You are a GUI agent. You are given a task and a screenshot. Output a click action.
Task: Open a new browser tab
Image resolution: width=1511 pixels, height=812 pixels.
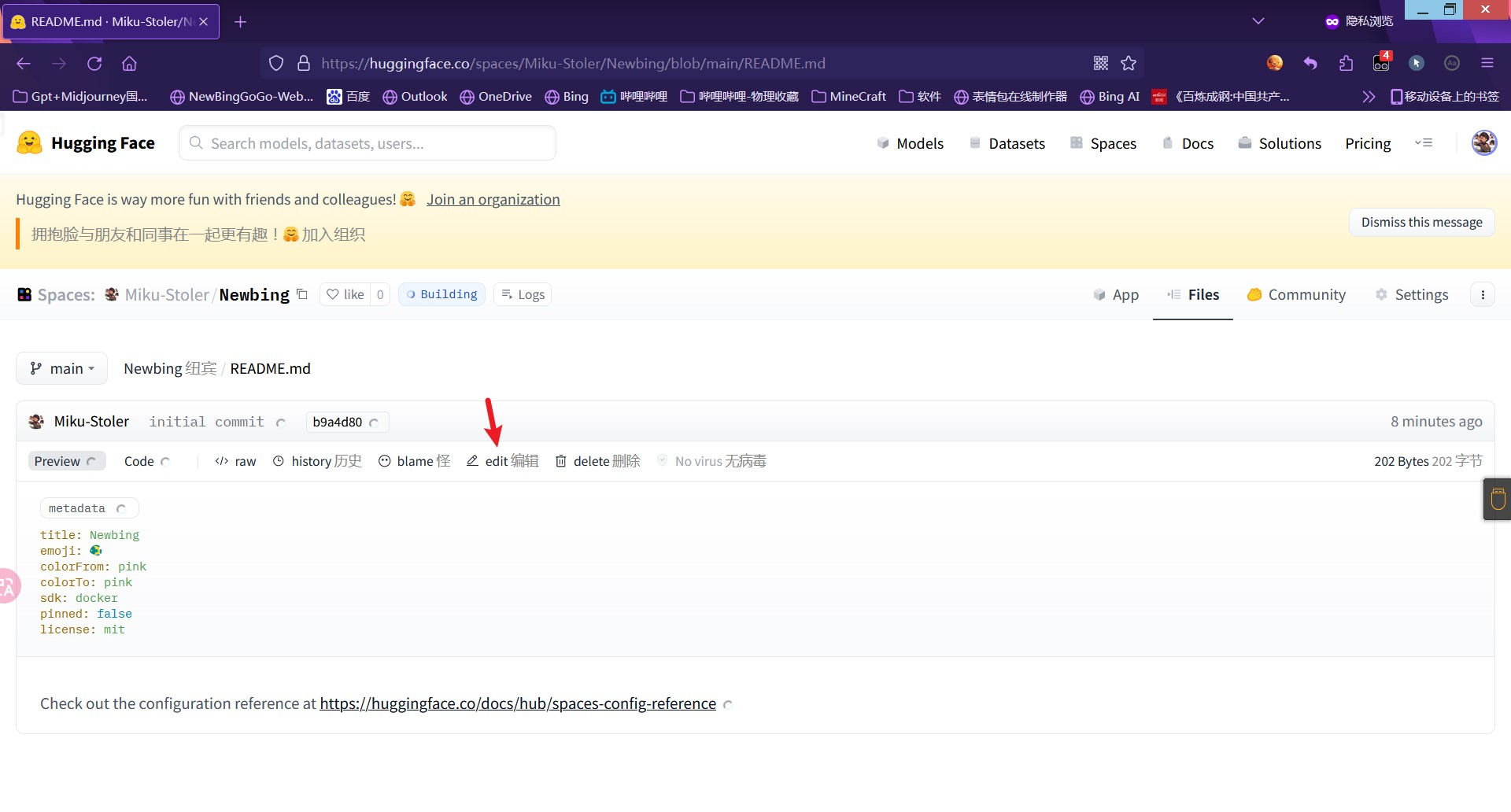coord(241,22)
